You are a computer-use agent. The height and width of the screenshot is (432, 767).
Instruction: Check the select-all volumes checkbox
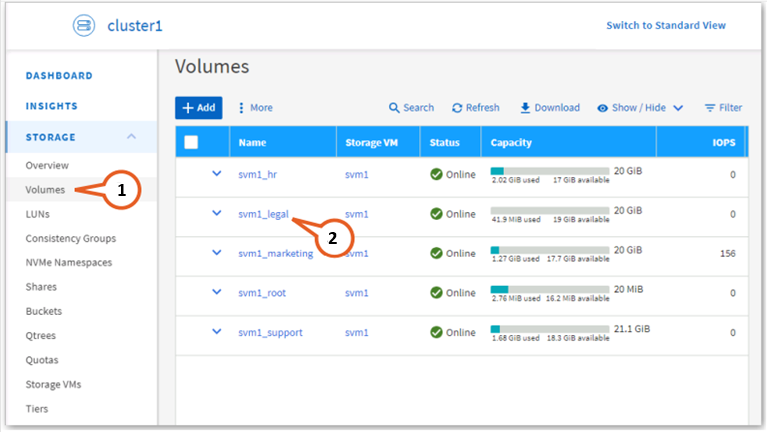(x=191, y=143)
